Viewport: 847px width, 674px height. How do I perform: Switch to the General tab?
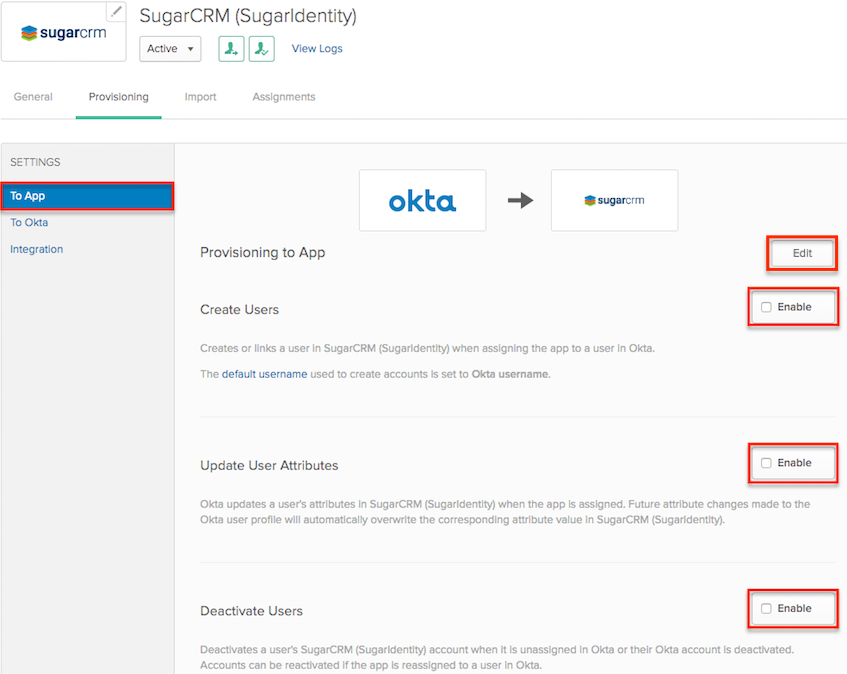33,96
